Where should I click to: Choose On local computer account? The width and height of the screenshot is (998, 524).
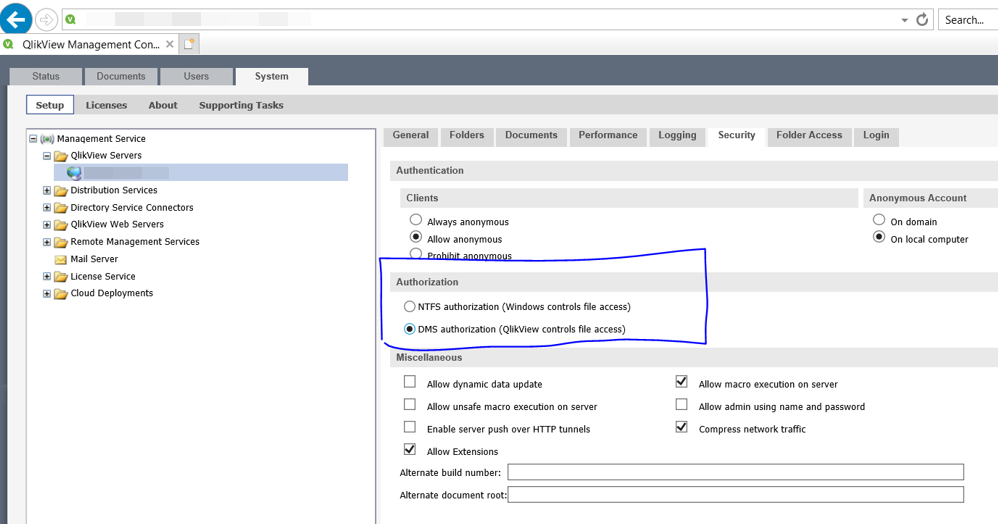(879, 237)
